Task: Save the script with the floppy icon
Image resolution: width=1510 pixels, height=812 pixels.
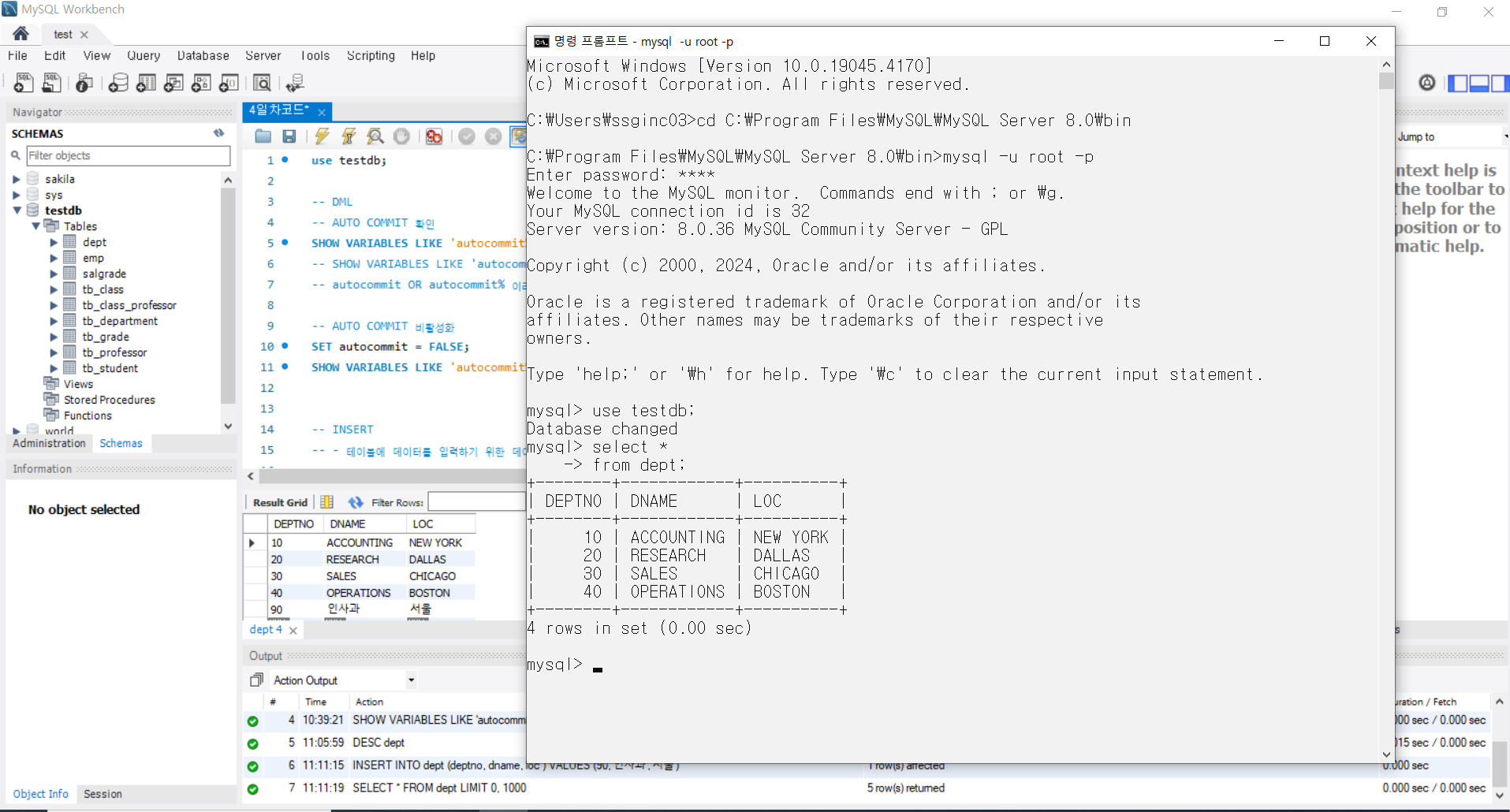Action: (x=289, y=136)
